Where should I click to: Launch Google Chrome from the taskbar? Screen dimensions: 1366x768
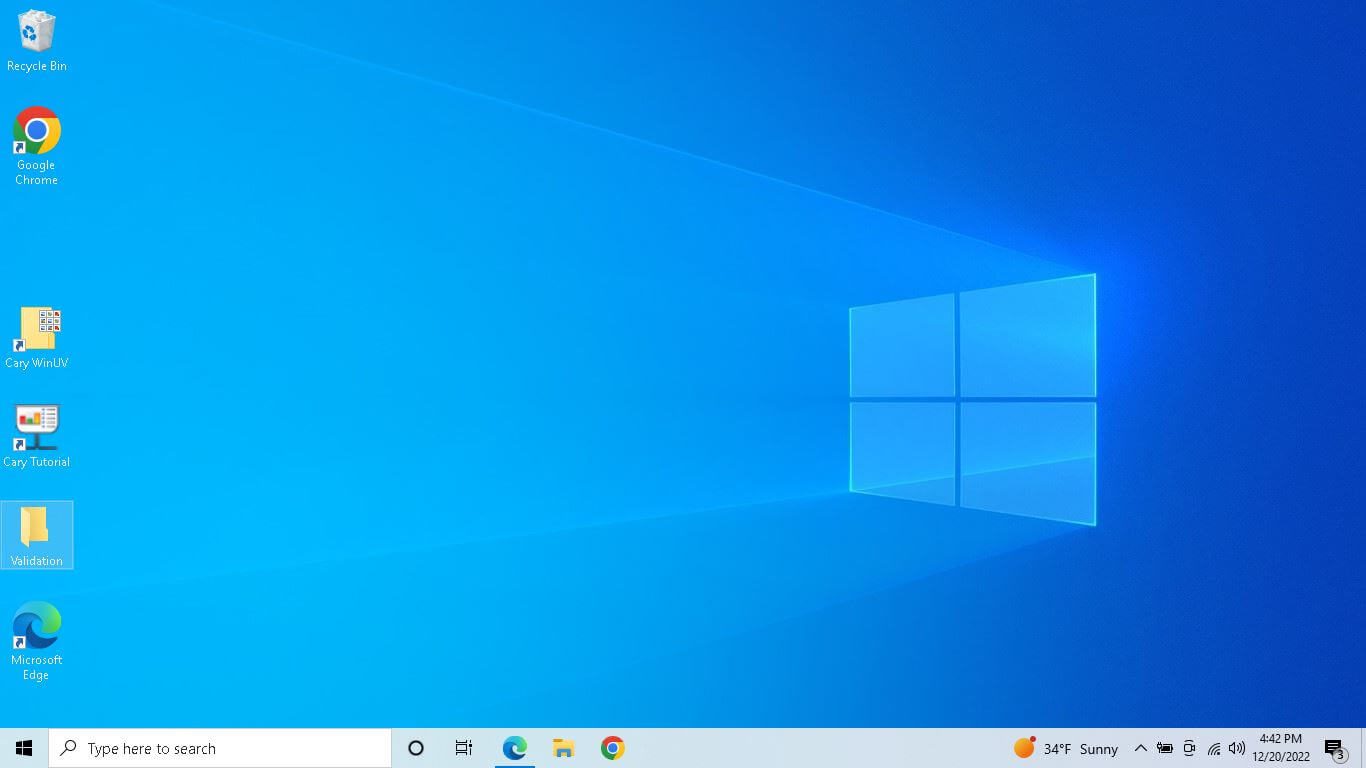click(x=612, y=748)
